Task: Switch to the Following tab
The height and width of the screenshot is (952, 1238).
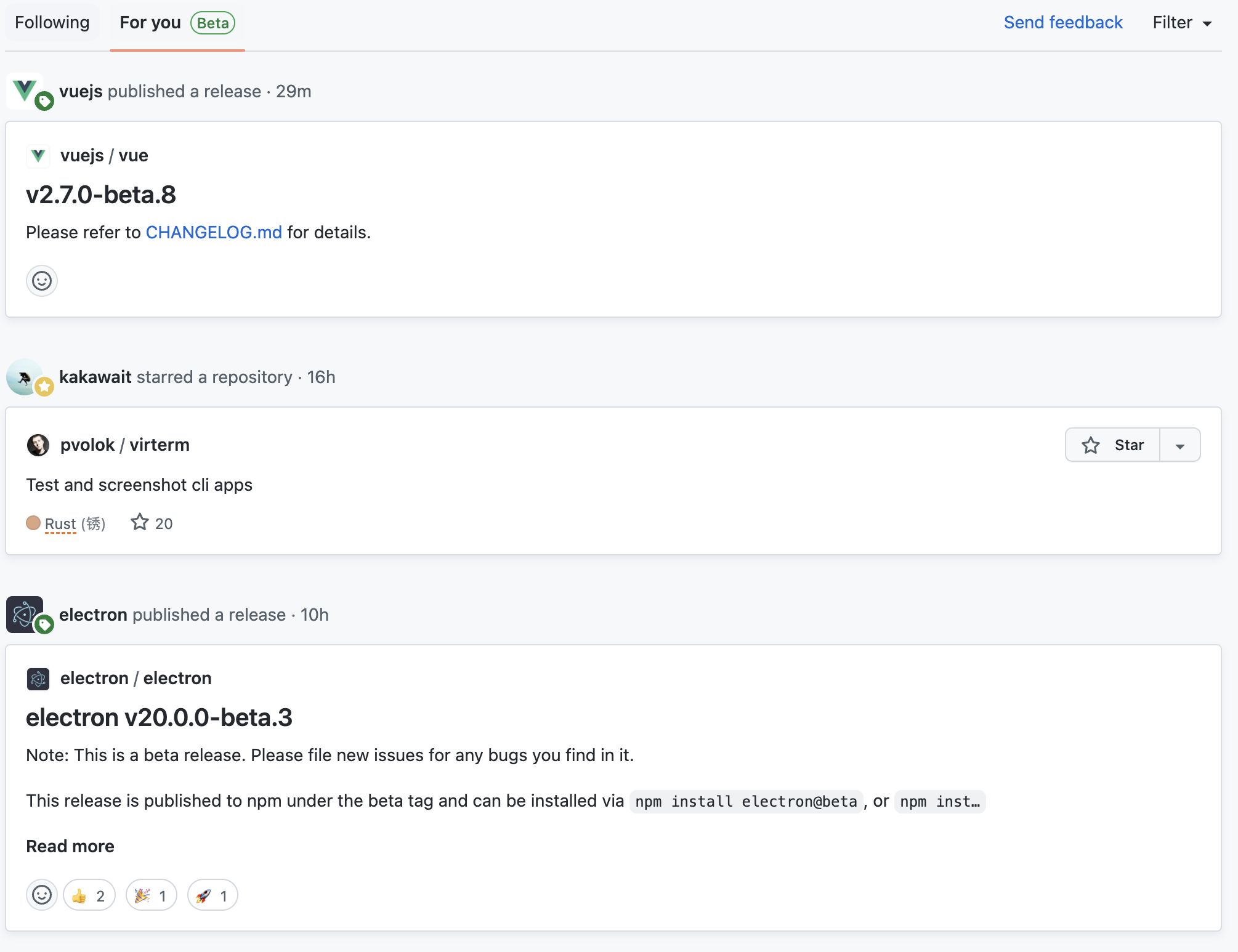Action: [52, 23]
